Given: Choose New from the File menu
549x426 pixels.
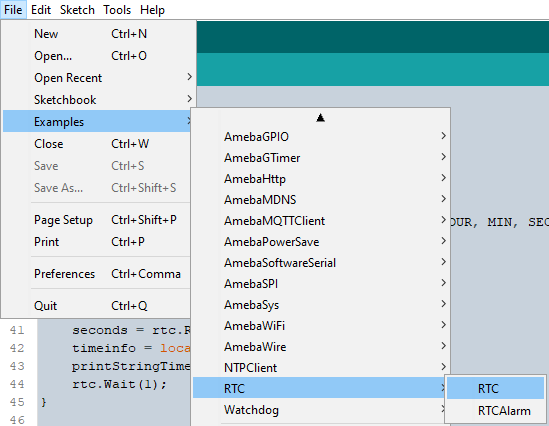Looking at the screenshot, I should click(97, 34).
